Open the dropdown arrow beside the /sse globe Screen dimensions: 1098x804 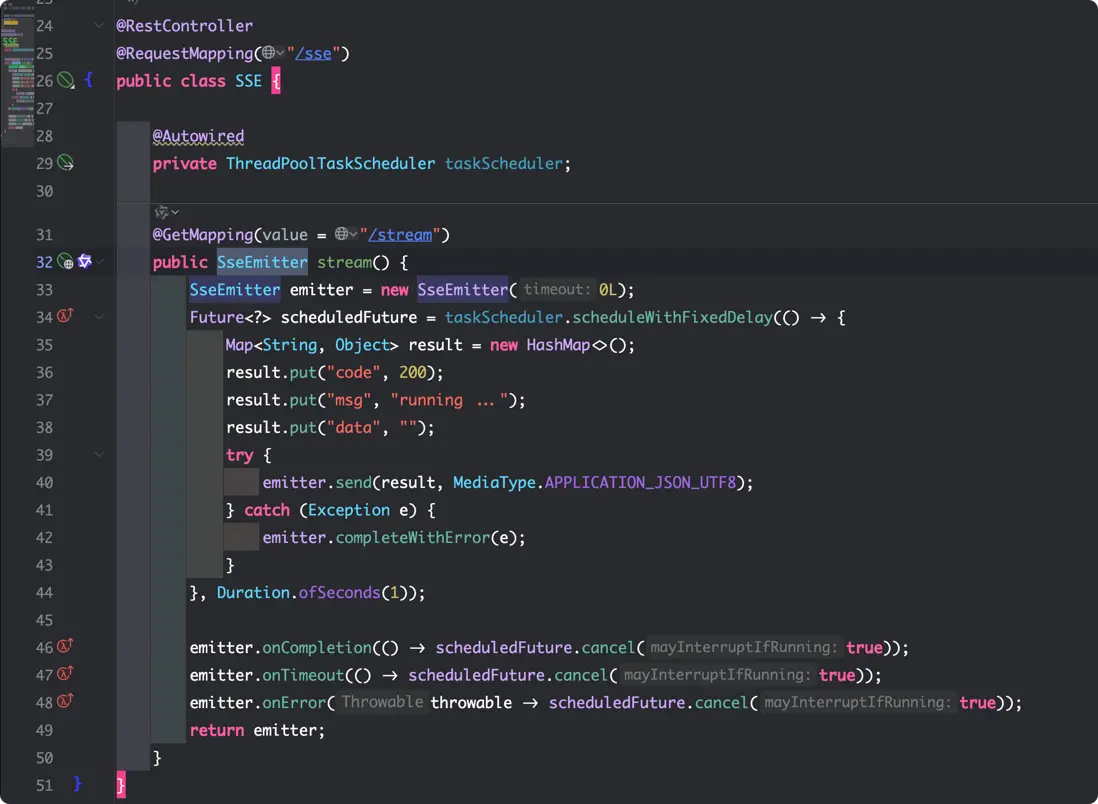pyautogui.click(x=280, y=53)
